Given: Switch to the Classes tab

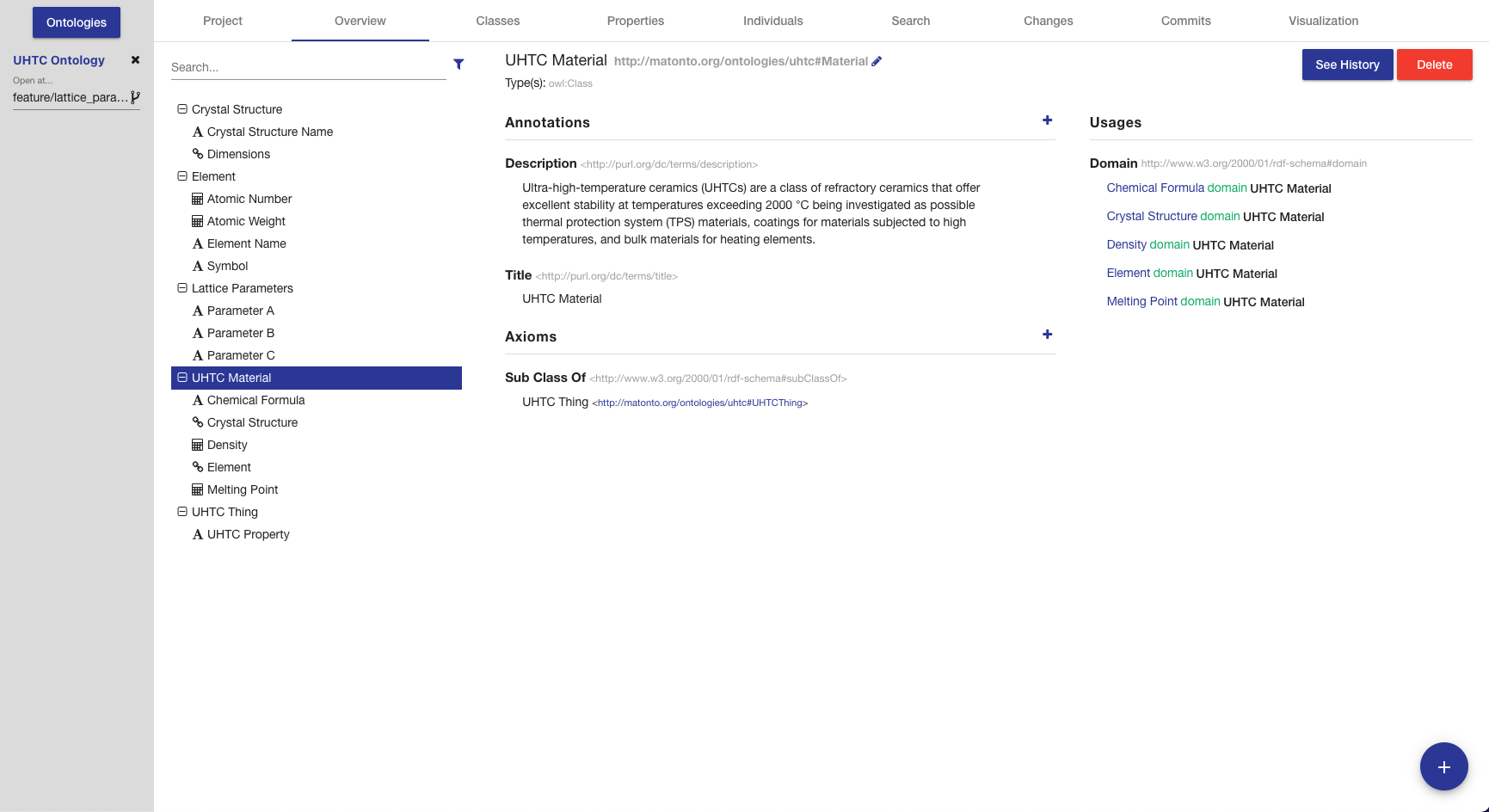Looking at the screenshot, I should [497, 21].
